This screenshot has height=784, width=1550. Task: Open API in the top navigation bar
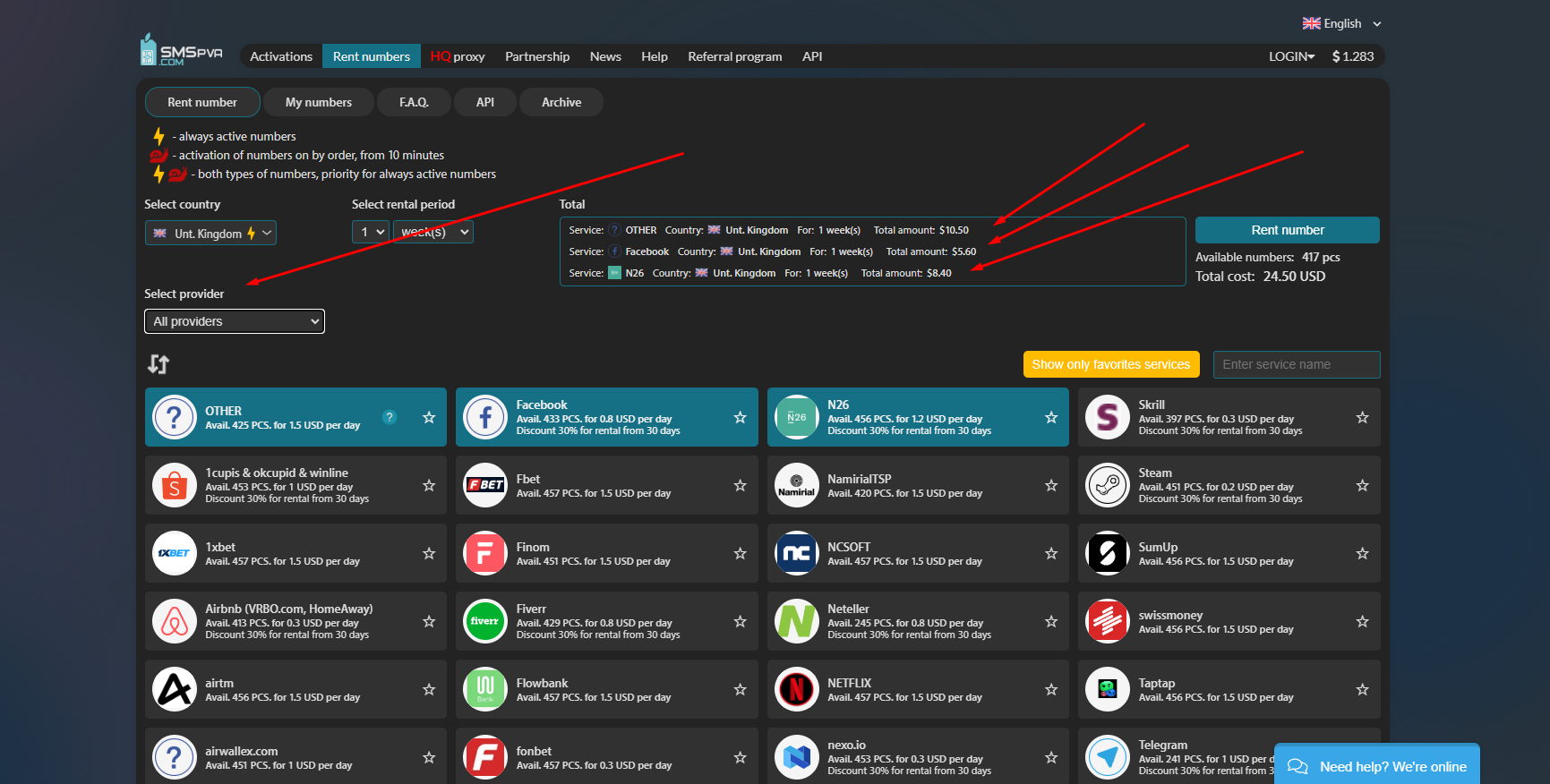tap(812, 56)
